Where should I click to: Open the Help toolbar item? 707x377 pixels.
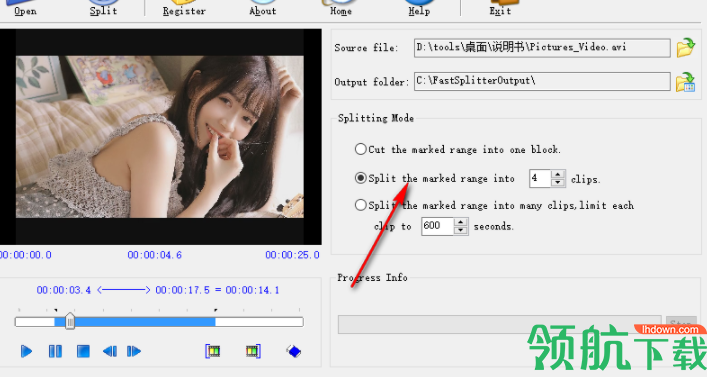(x=419, y=9)
